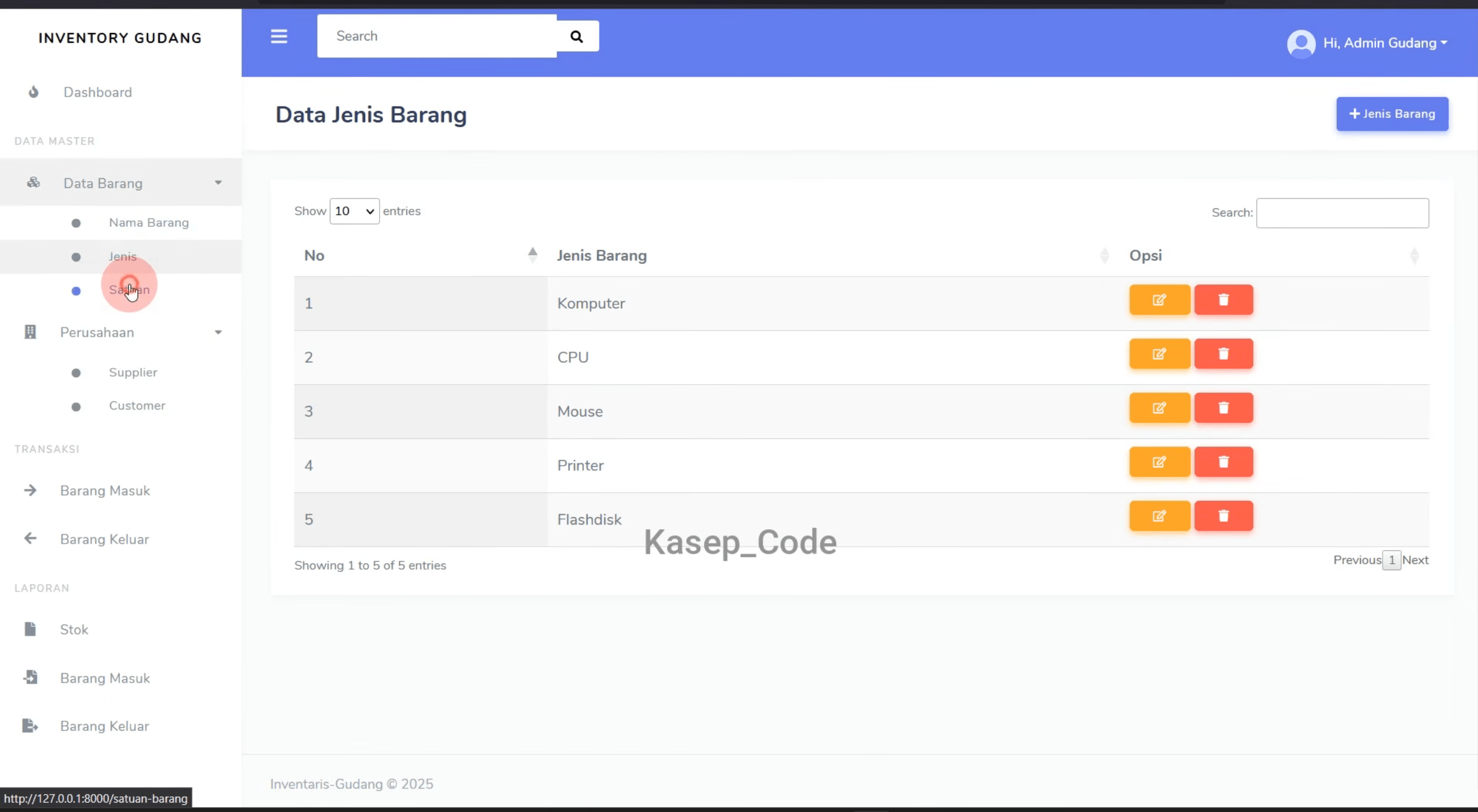Collapse the Perusahaan menu arrow
The width and height of the screenshot is (1478, 812).
click(218, 333)
